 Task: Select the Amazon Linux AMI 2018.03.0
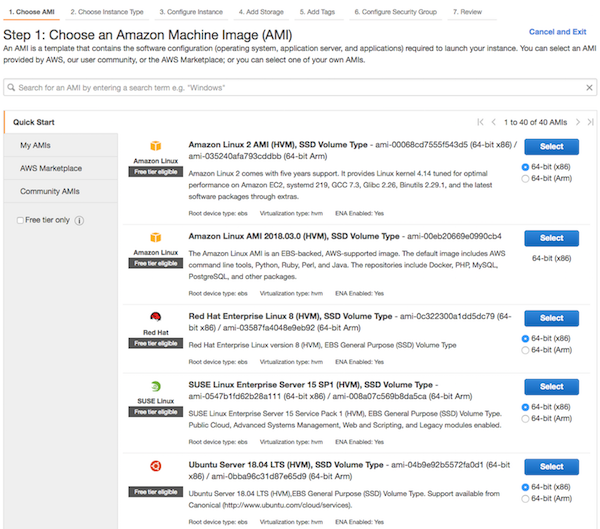(x=551, y=238)
